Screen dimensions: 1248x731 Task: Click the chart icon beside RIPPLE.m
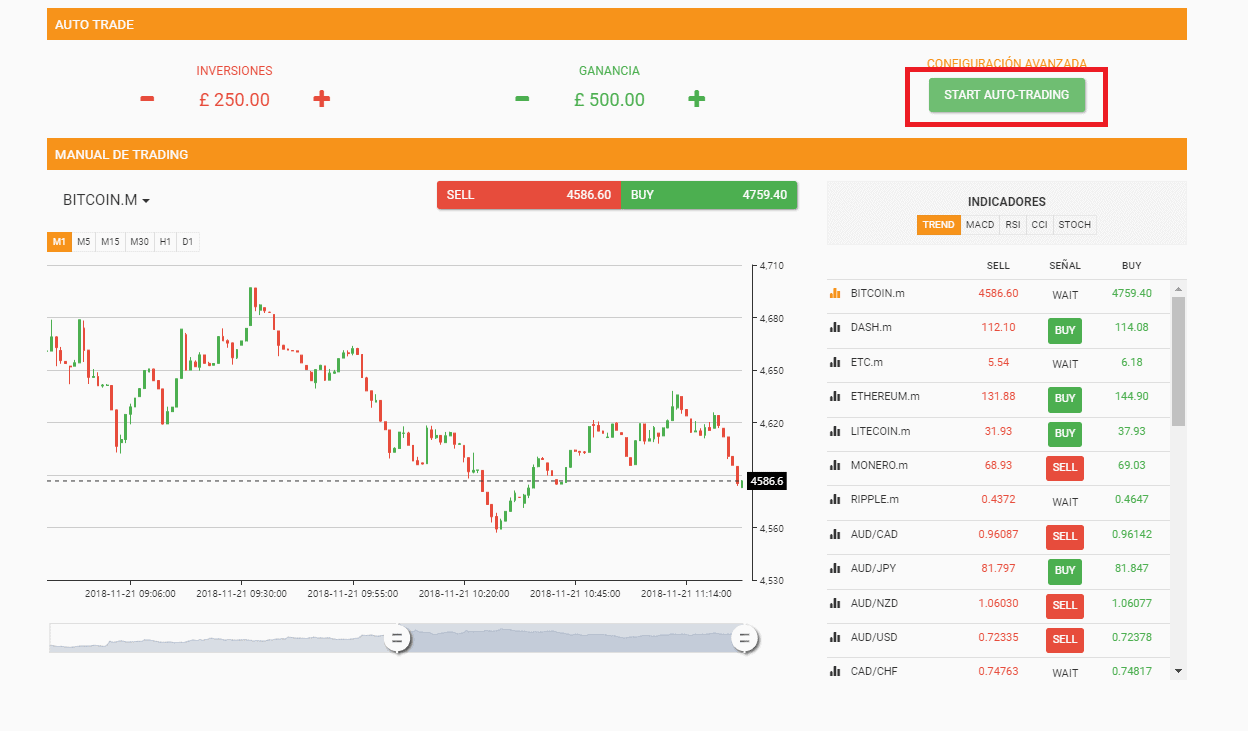tap(834, 500)
